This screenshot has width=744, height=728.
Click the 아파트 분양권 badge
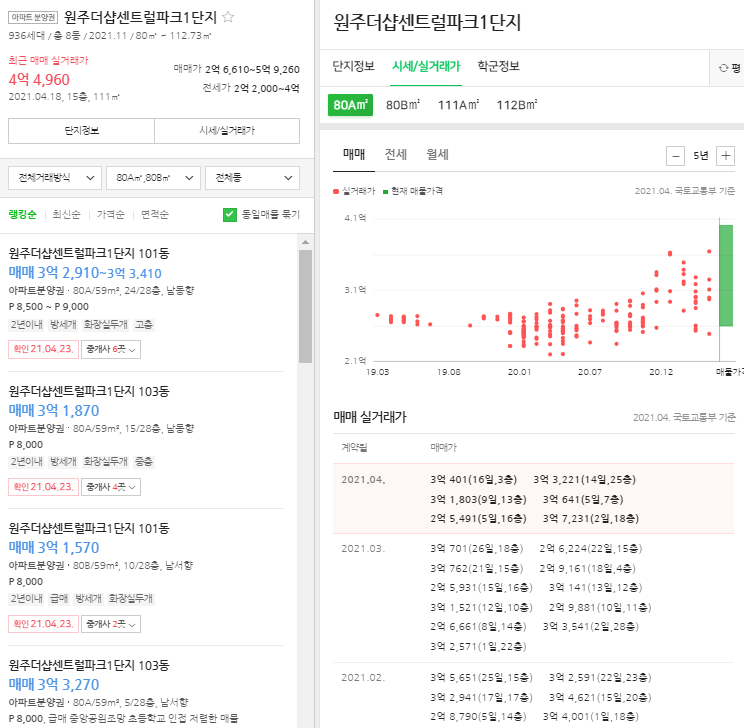tap(33, 18)
